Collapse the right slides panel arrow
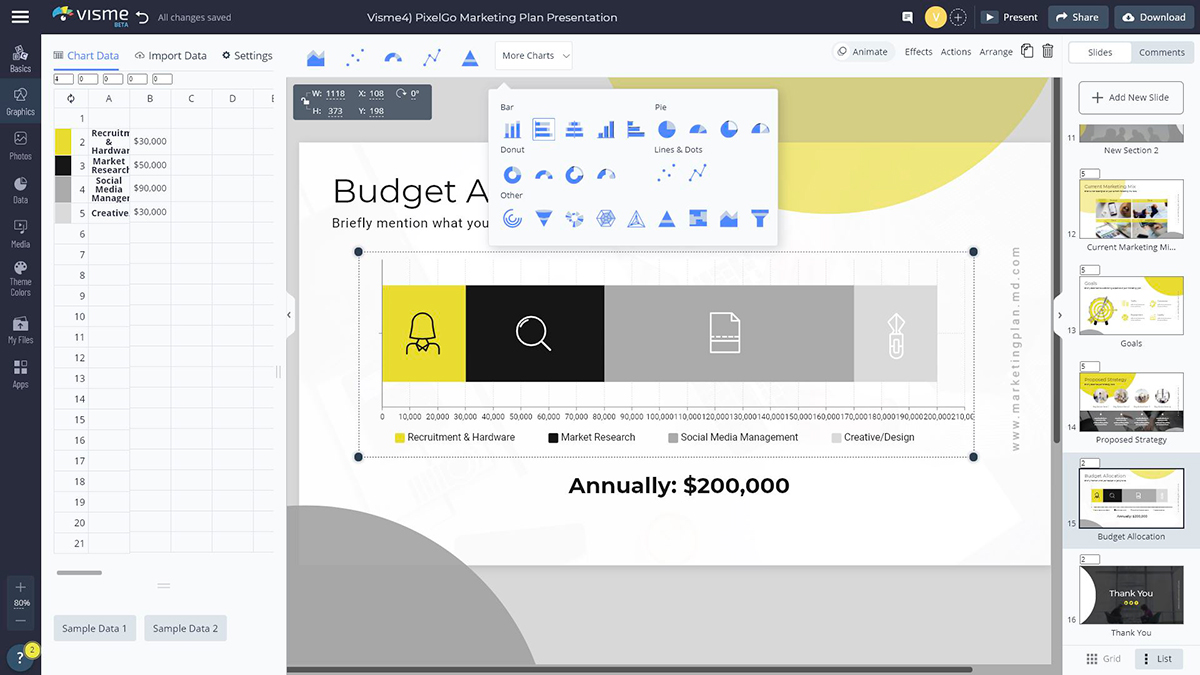This screenshot has height=675, width=1200. [x=1059, y=315]
